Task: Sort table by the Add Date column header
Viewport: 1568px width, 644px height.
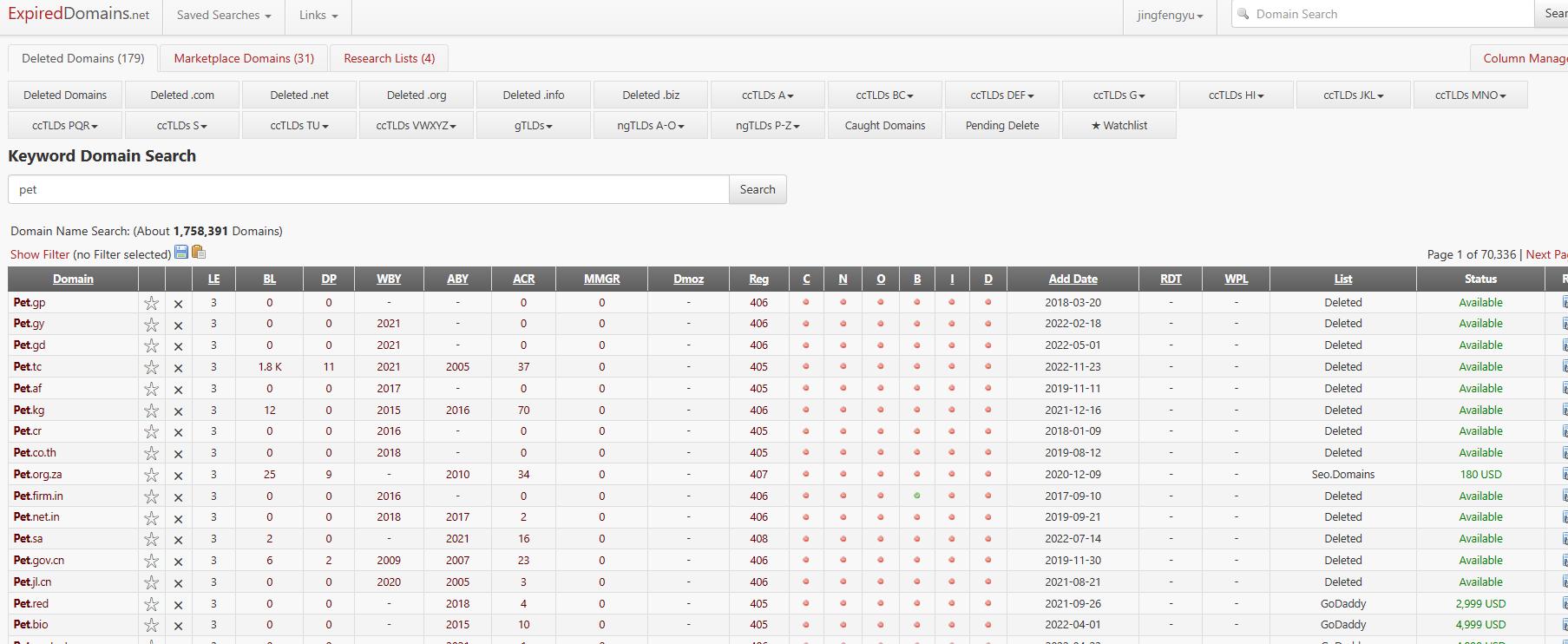Action: point(1073,279)
